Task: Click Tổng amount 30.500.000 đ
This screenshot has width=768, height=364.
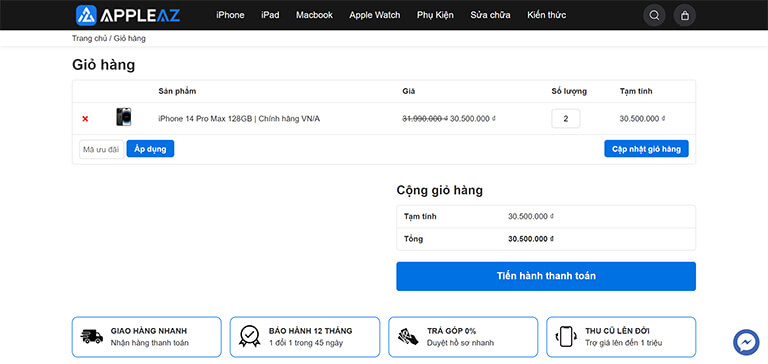Action: point(530,239)
